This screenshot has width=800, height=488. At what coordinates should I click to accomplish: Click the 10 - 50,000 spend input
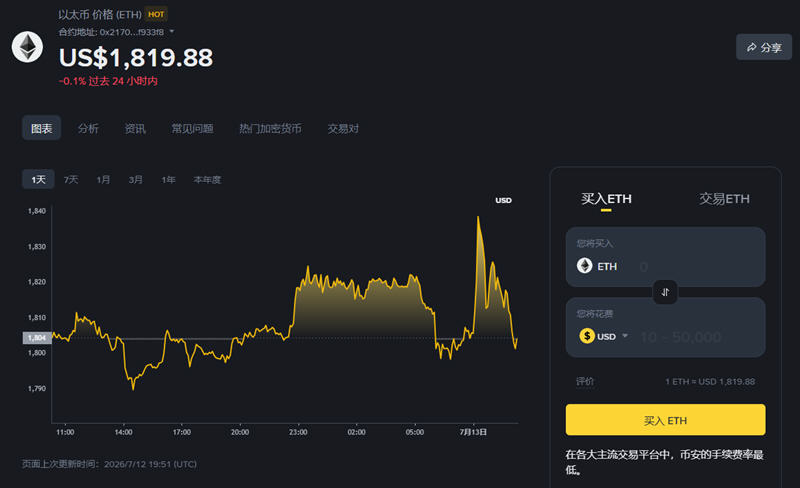click(x=681, y=337)
